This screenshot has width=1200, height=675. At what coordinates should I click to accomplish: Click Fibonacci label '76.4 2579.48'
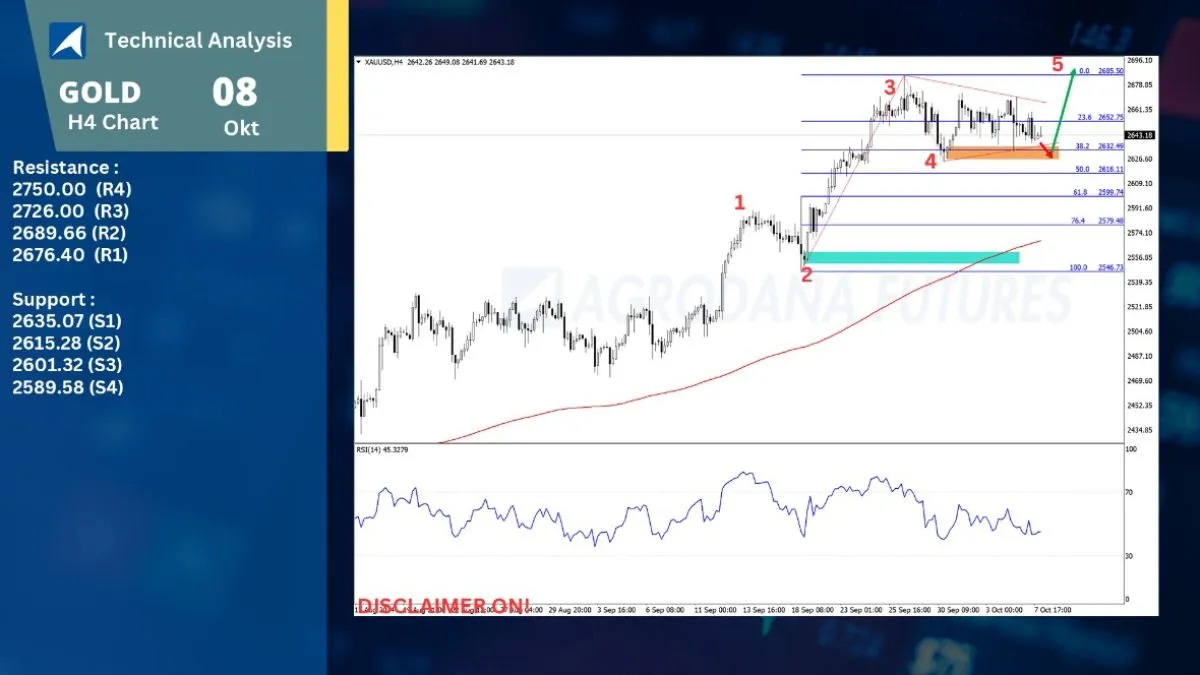[x=1095, y=221]
